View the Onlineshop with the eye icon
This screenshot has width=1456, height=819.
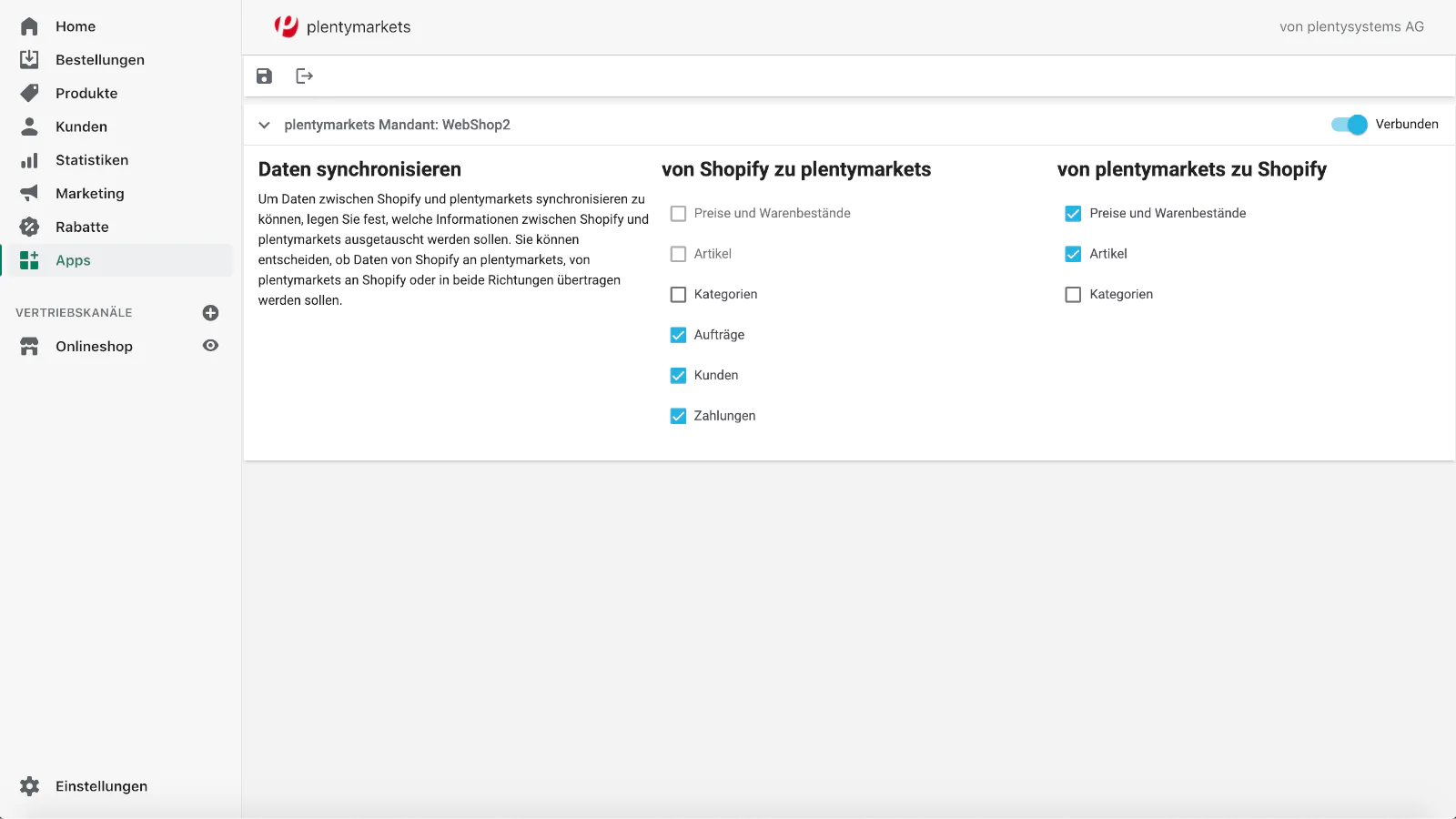(210, 346)
